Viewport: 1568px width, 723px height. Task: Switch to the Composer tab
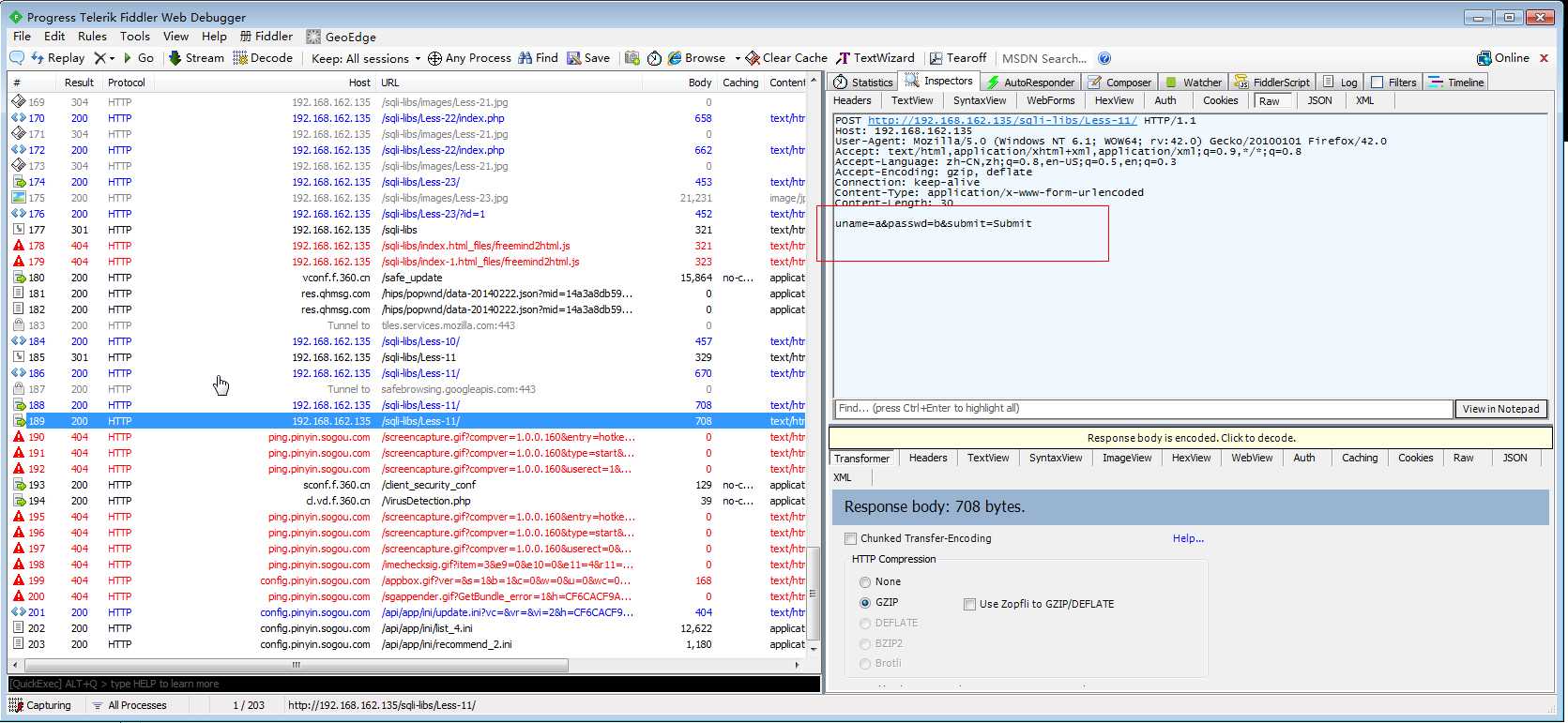(1119, 83)
